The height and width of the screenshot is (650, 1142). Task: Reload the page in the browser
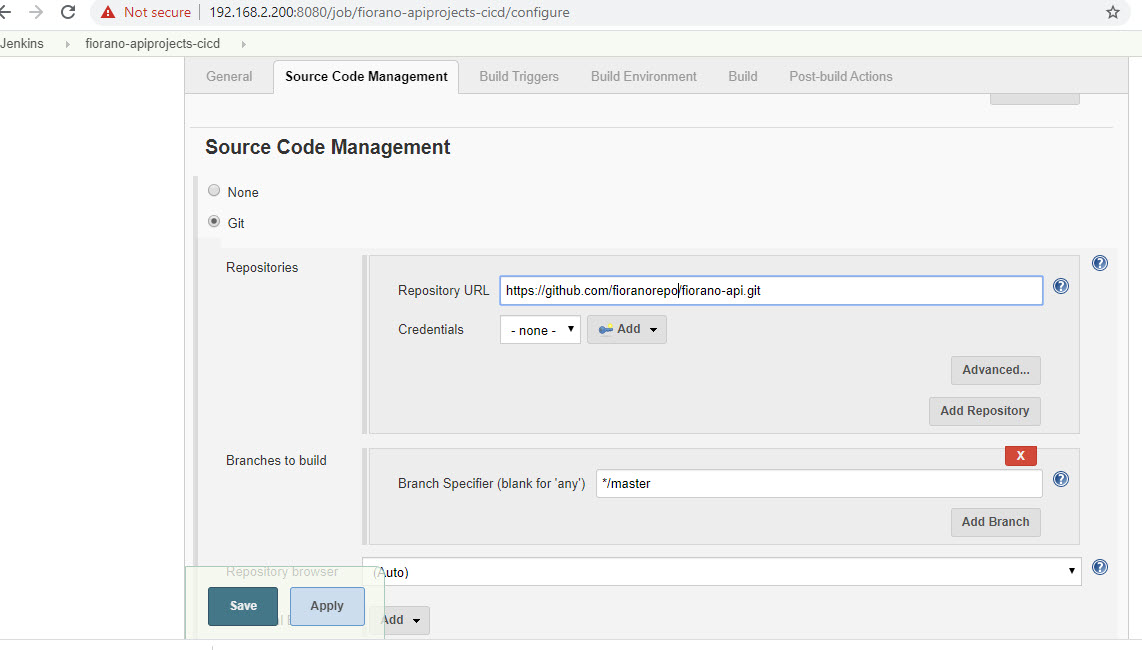(x=68, y=12)
